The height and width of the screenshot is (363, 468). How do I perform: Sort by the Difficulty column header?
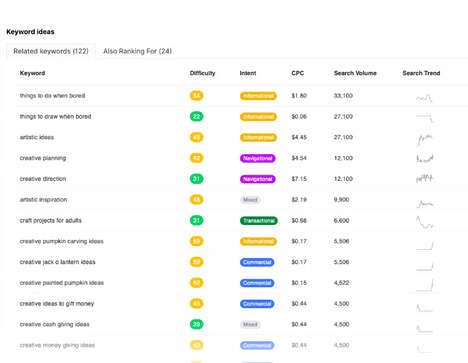coord(202,73)
